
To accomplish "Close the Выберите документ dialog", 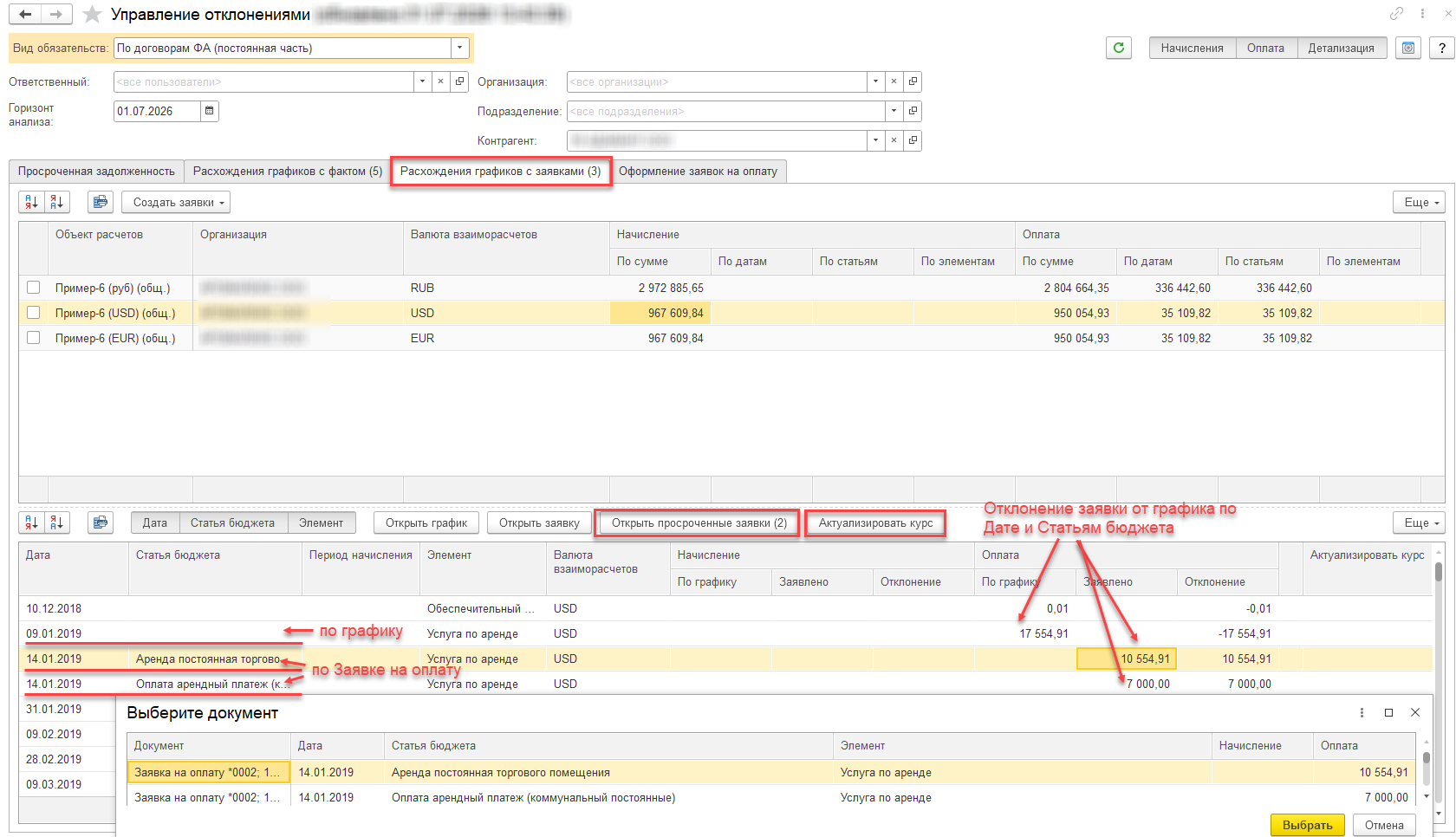I will (x=1415, y=712).
